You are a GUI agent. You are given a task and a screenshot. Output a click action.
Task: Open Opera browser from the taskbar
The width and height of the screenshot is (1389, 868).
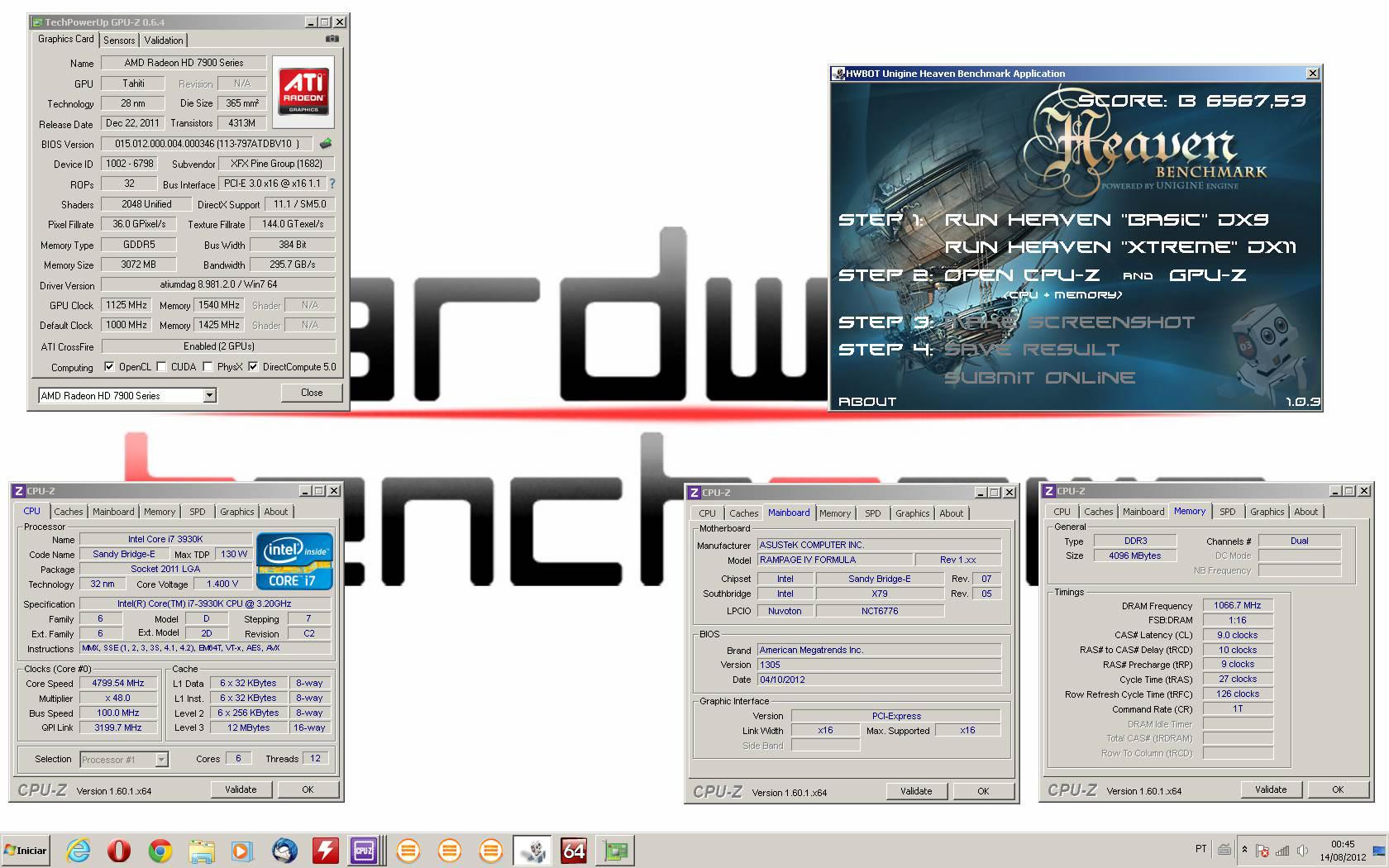coord(119,850)
